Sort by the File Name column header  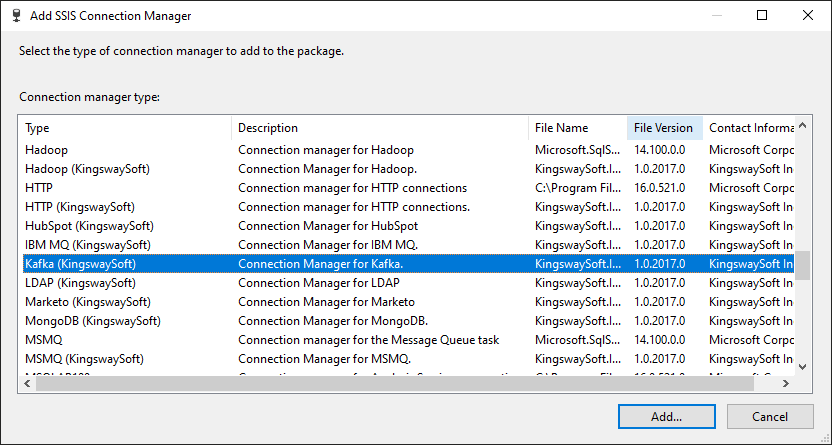coord(578,128)
